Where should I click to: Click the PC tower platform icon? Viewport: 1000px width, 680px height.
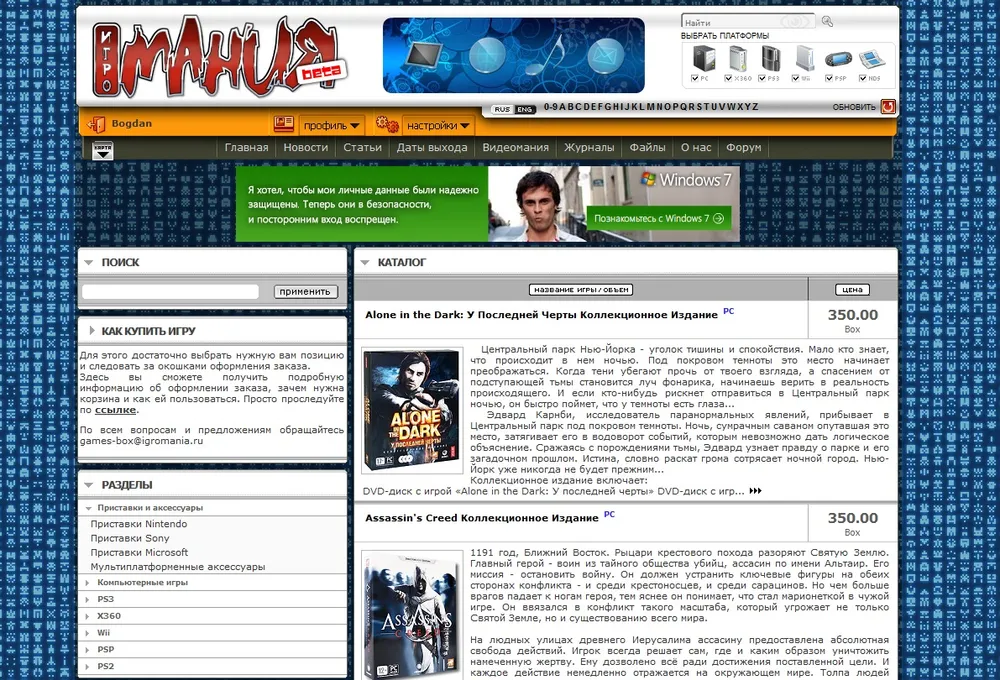click(704, 58)
